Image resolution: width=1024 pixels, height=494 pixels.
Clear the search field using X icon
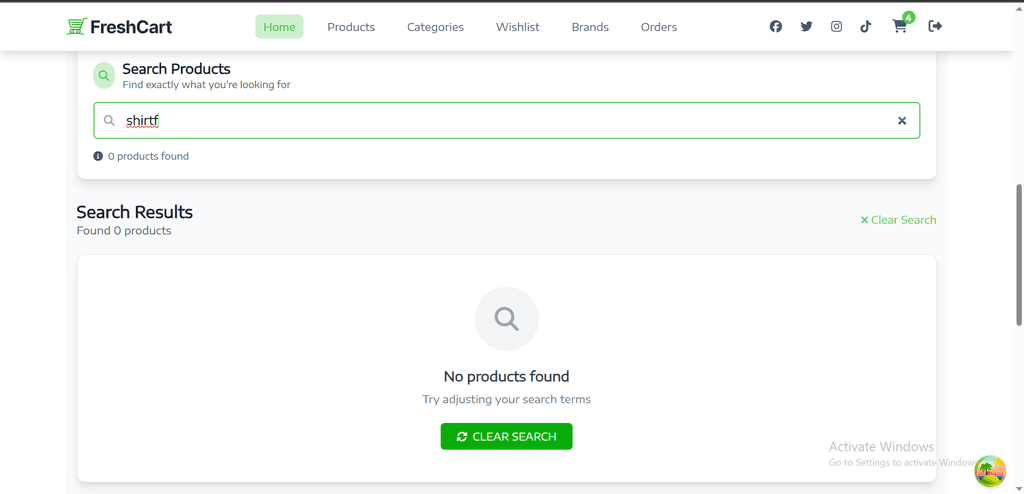pyautogui.click(x=902, y=121)
